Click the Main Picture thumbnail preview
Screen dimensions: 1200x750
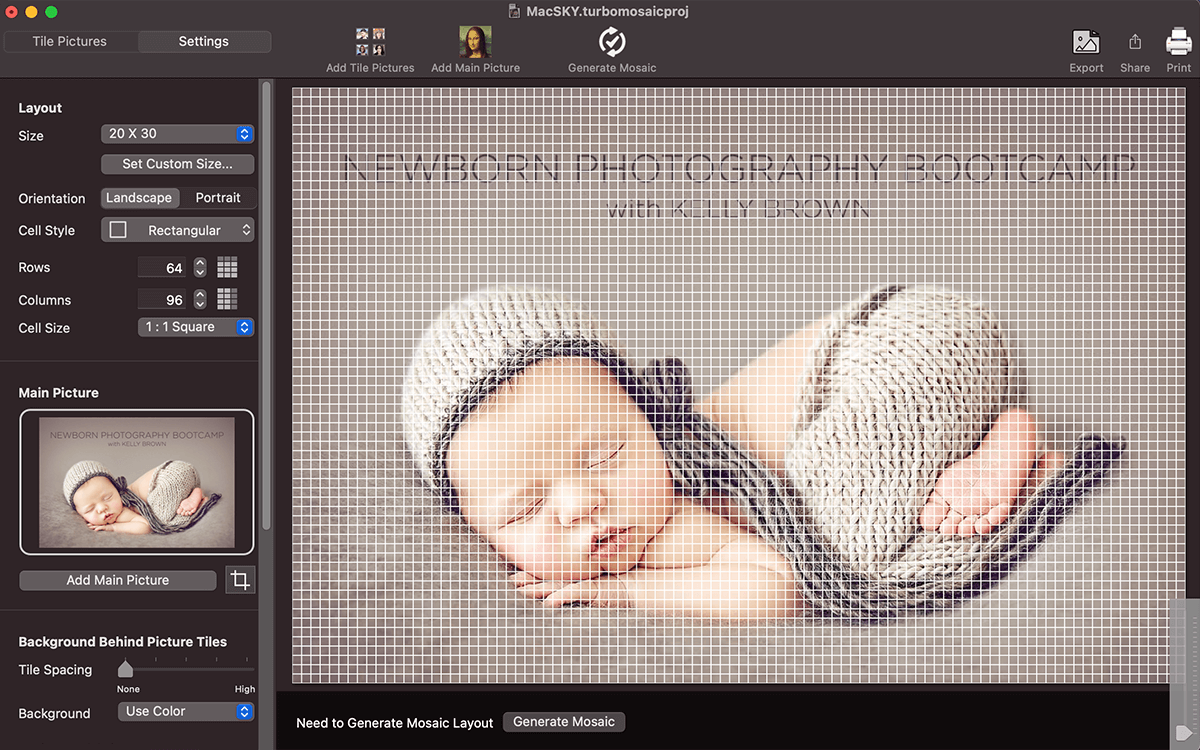click(137, 482)
